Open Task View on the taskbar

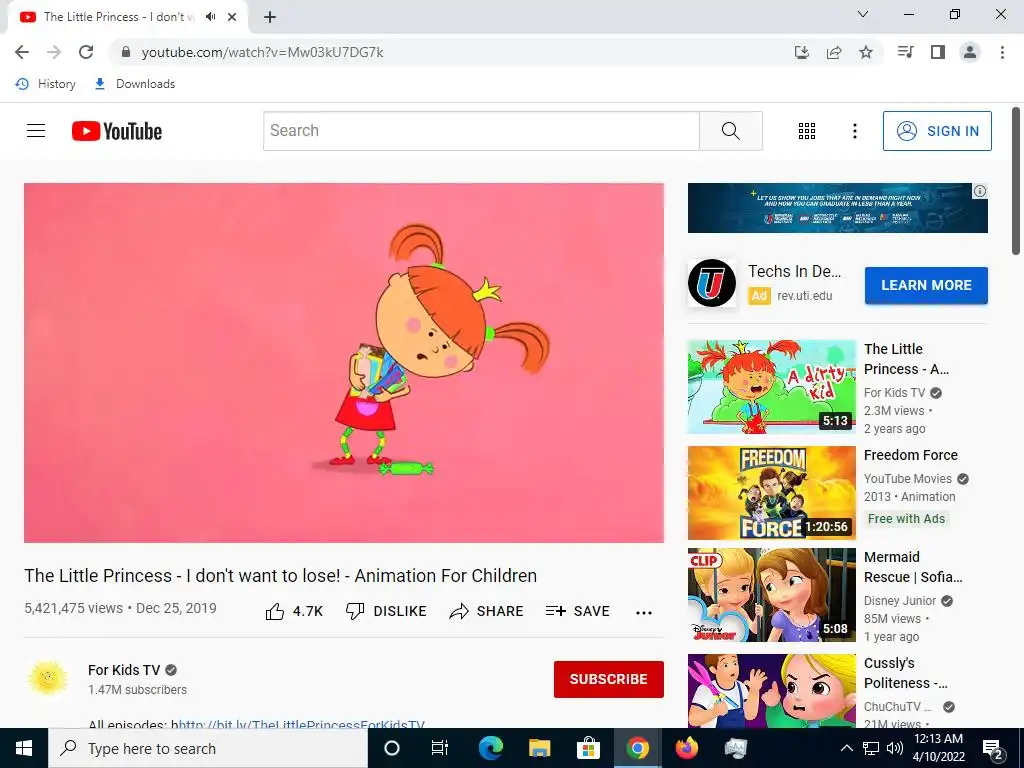(x=440, y=748)
